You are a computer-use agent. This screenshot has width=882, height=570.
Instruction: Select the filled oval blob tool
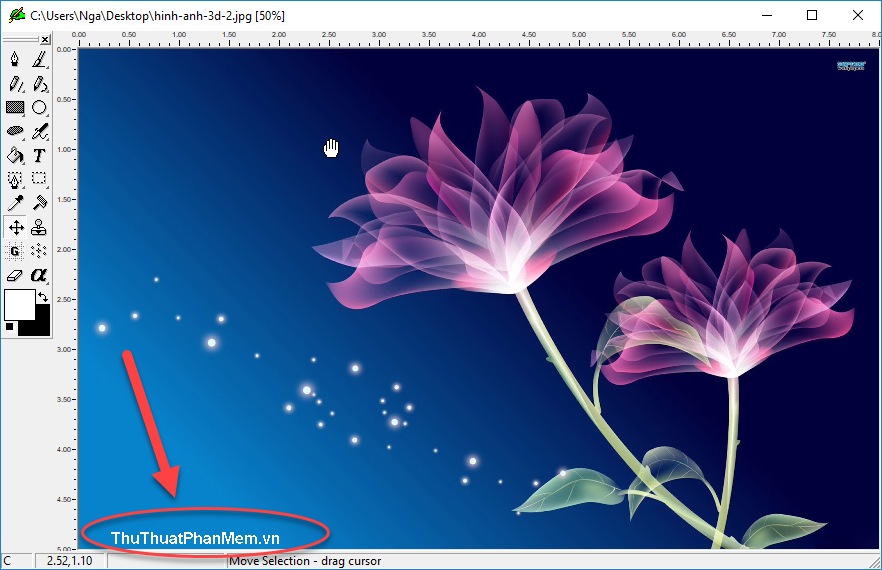15,131
